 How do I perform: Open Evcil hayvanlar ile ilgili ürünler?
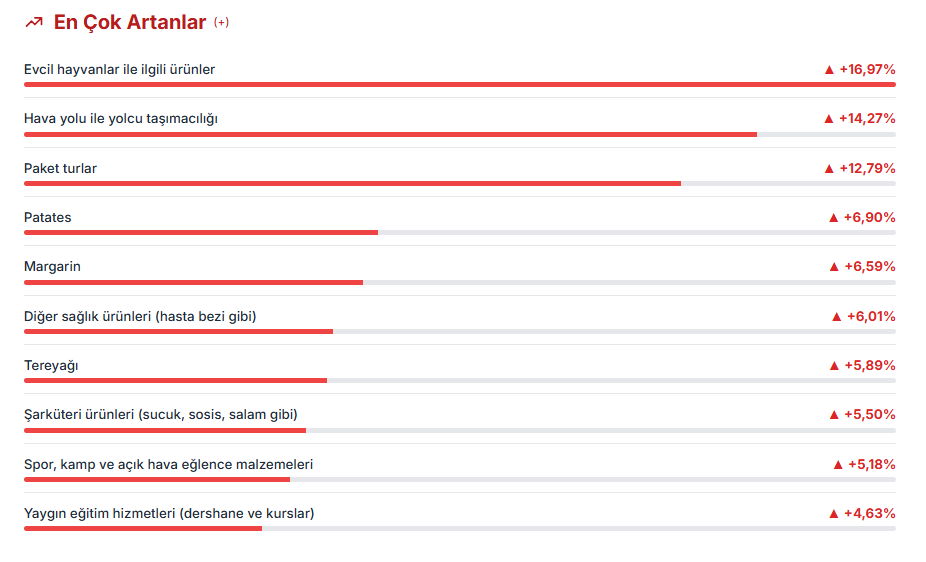click(x=119, y=69)
